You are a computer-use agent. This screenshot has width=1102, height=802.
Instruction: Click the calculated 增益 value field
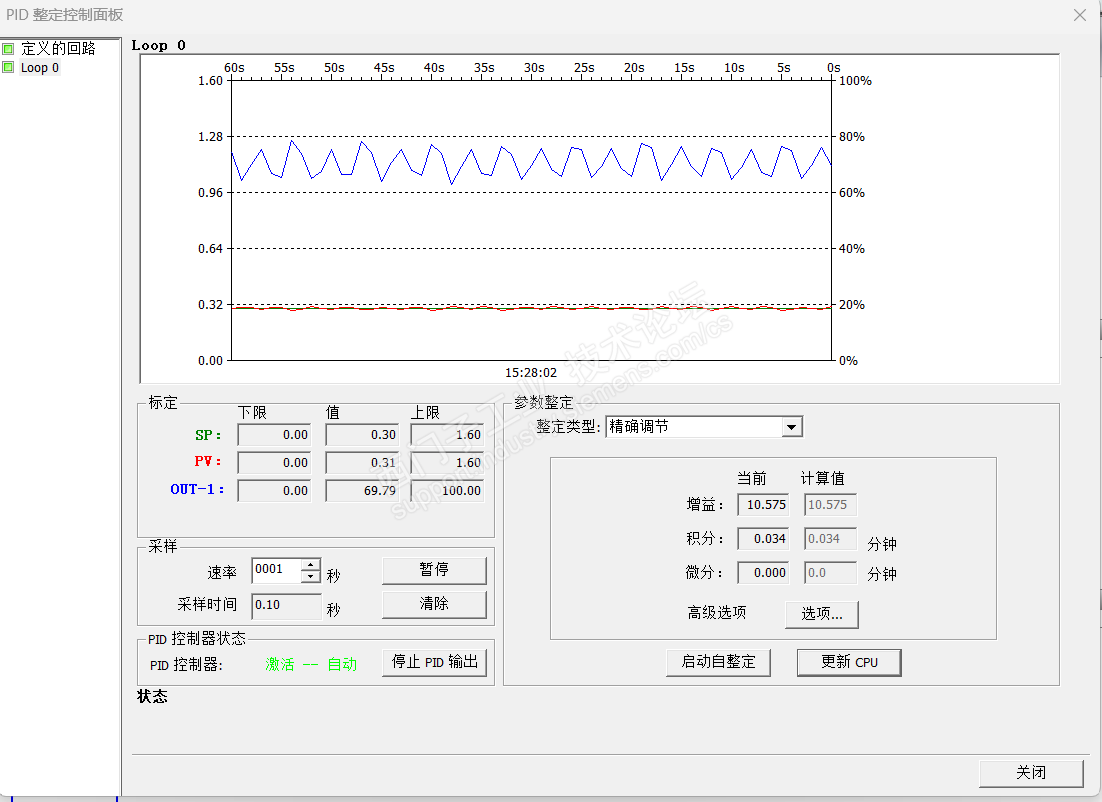(830, 505)
